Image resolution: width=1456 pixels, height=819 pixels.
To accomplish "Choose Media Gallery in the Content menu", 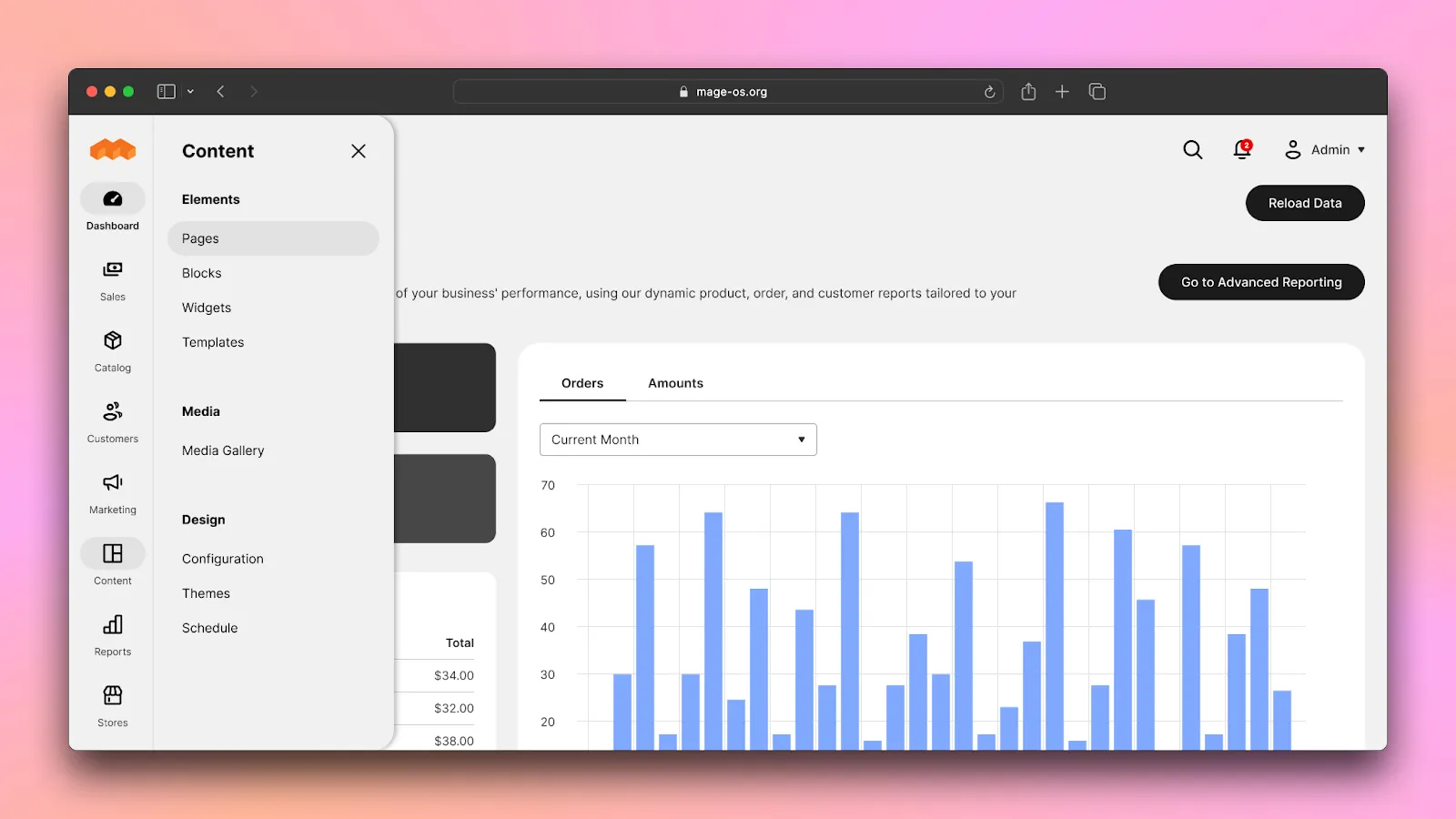I will click(x=223, y=450).
